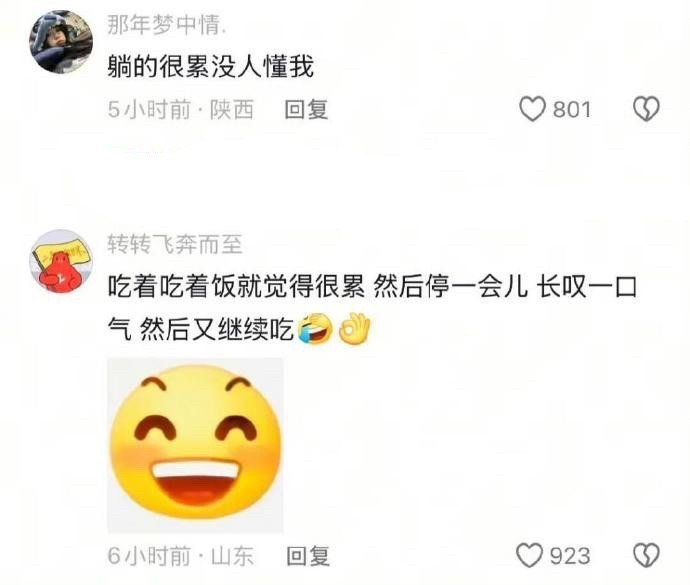The image size is (690, 585).
Task: Dislike the comment from 陕西
Action: point(646,109)
